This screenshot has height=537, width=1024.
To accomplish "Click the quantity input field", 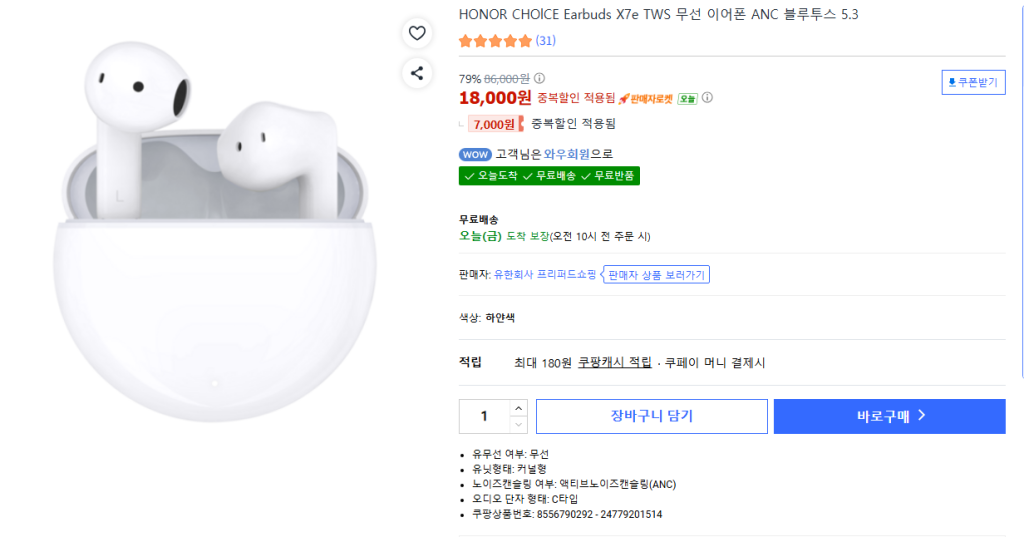I will click(x=484, y=416).
